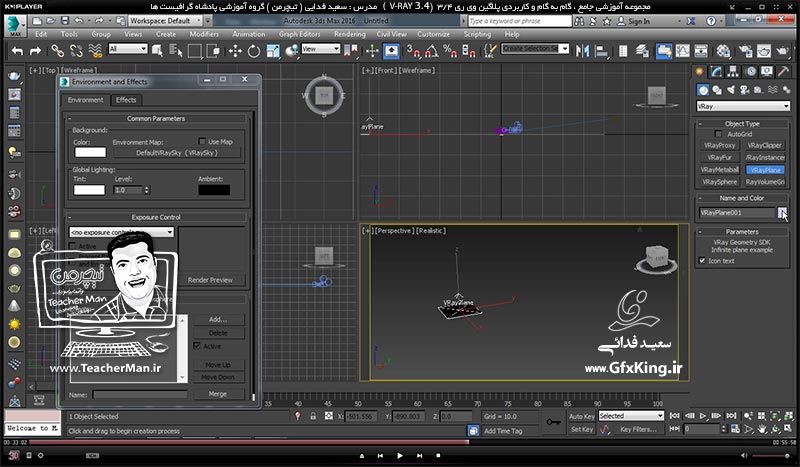Click the Key Filters button
This screenshot has width=800, height=467.
638,429
